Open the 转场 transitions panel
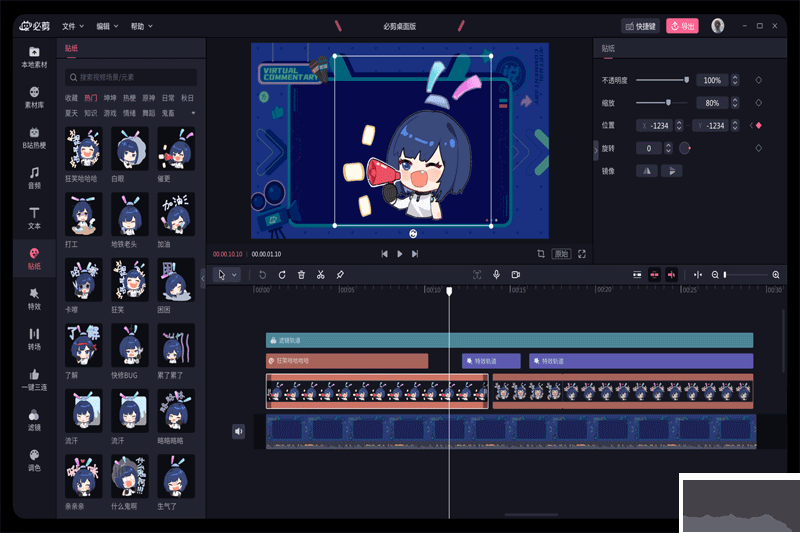The image size is (800, 533). 34,339
